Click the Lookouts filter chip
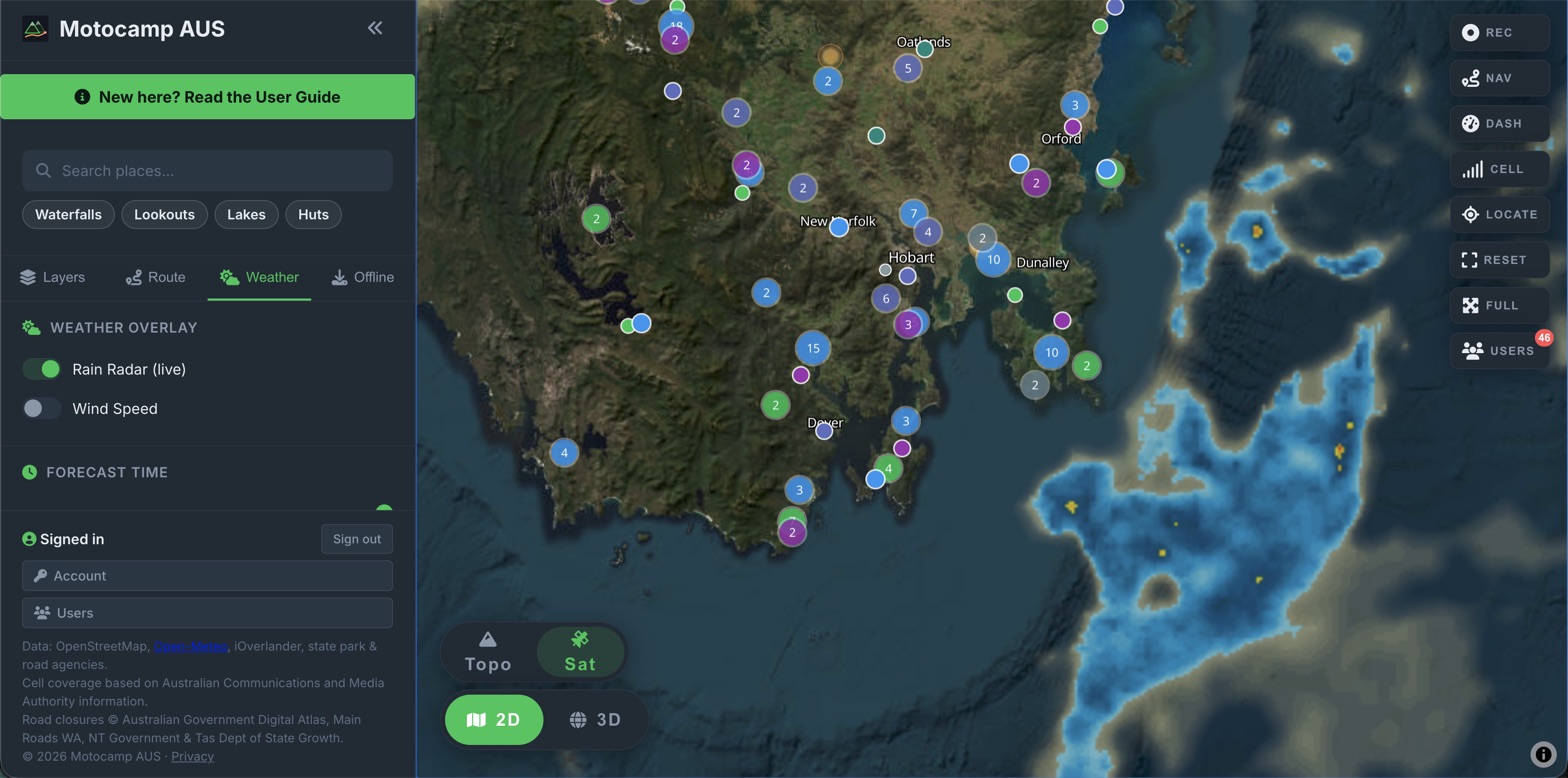This screenshot has width=1568, height=778. point(165,214)
